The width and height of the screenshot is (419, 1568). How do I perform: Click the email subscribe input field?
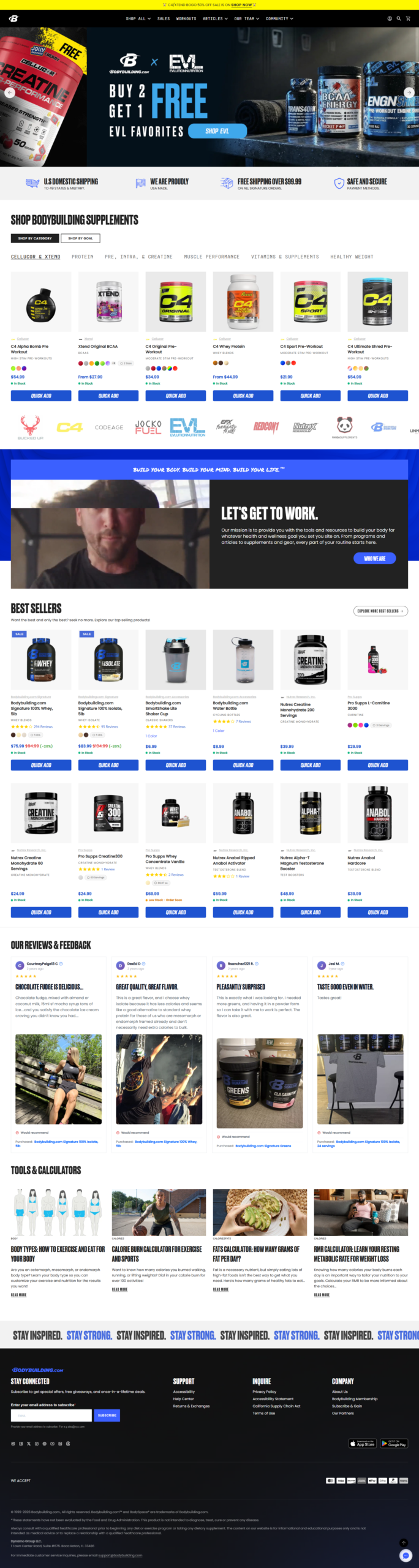click(51, 1415)
